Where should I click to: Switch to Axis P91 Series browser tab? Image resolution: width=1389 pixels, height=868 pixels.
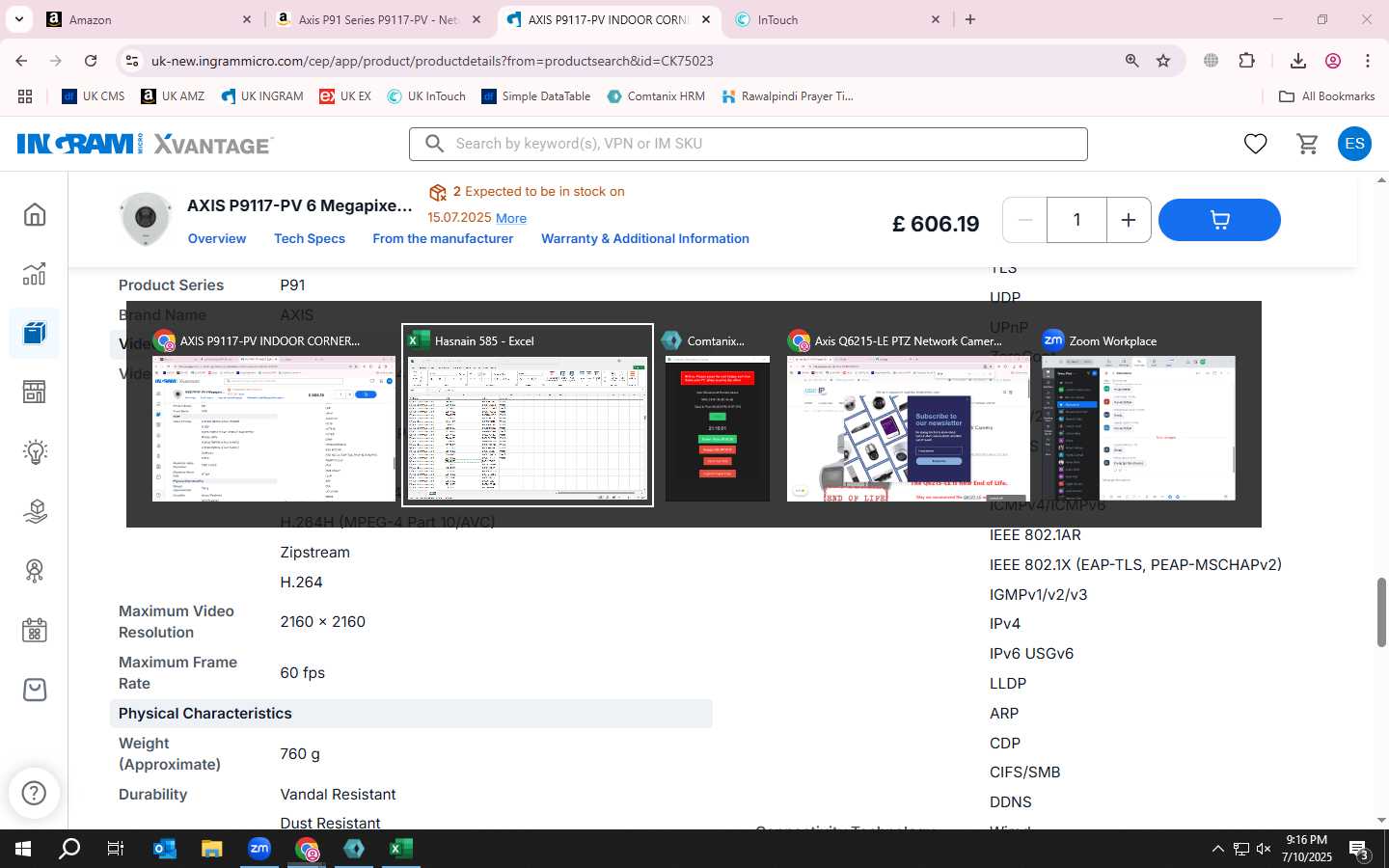coord(378,19)
